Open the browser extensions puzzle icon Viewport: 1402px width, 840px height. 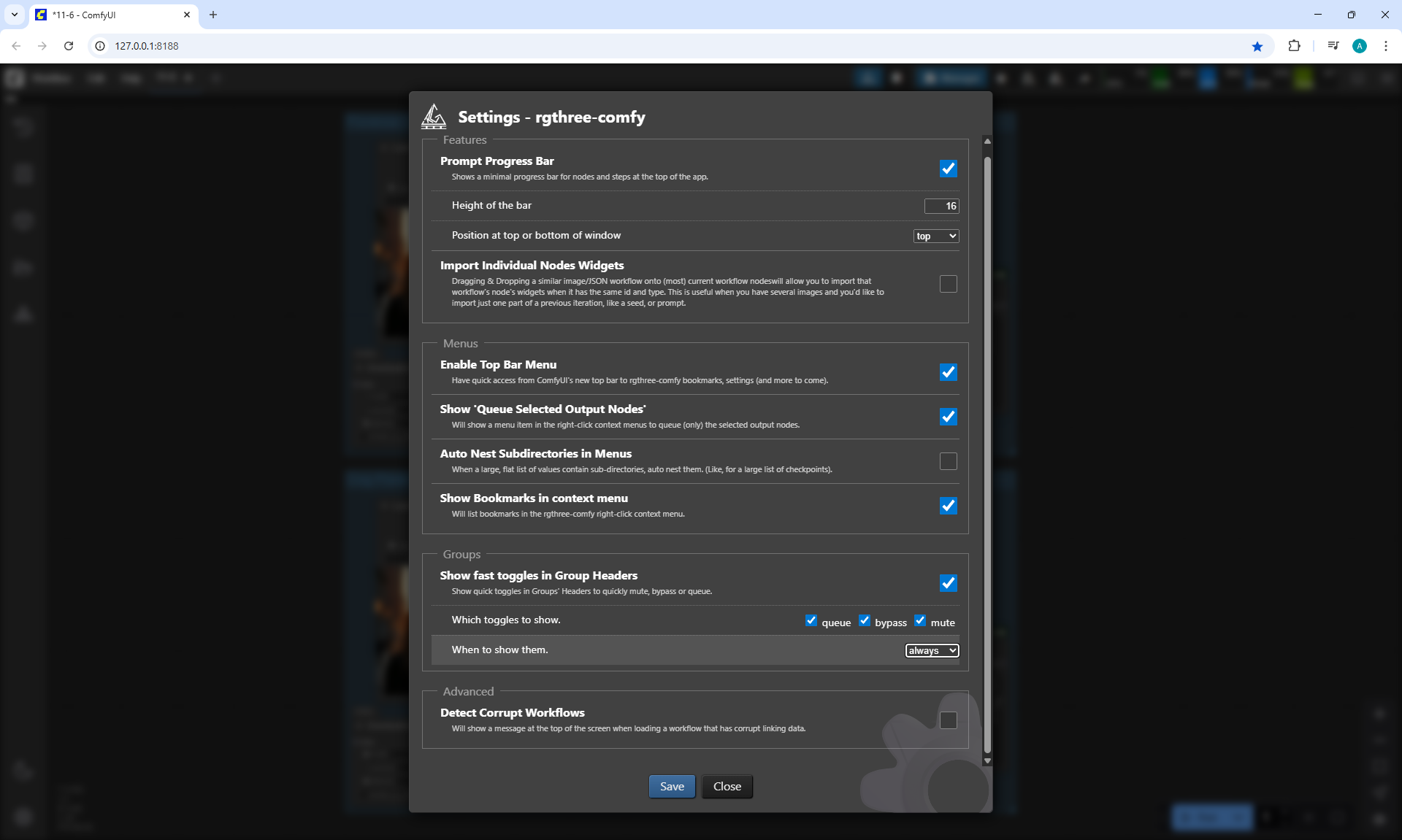(1294, 46)
